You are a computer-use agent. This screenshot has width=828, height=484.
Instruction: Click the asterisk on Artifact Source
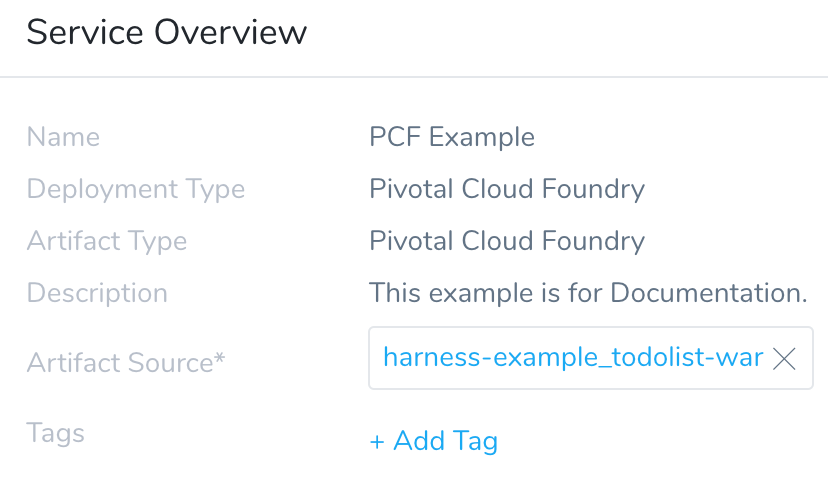[x=219, y=357]
